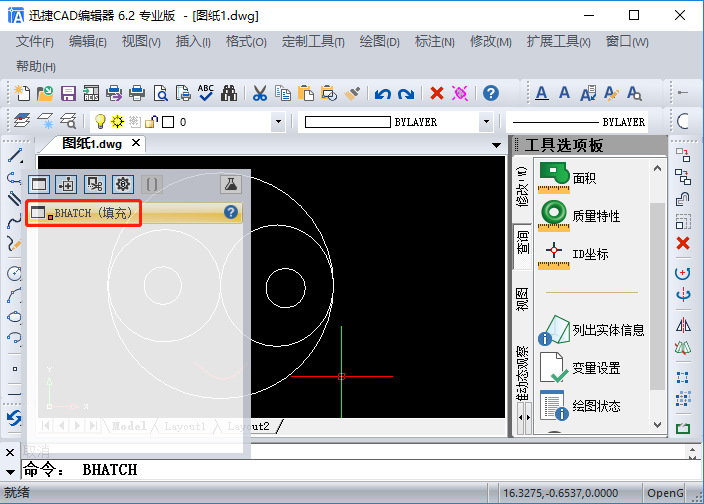
Task: Open the 修改(M) menu
Action: click(490, 42)
